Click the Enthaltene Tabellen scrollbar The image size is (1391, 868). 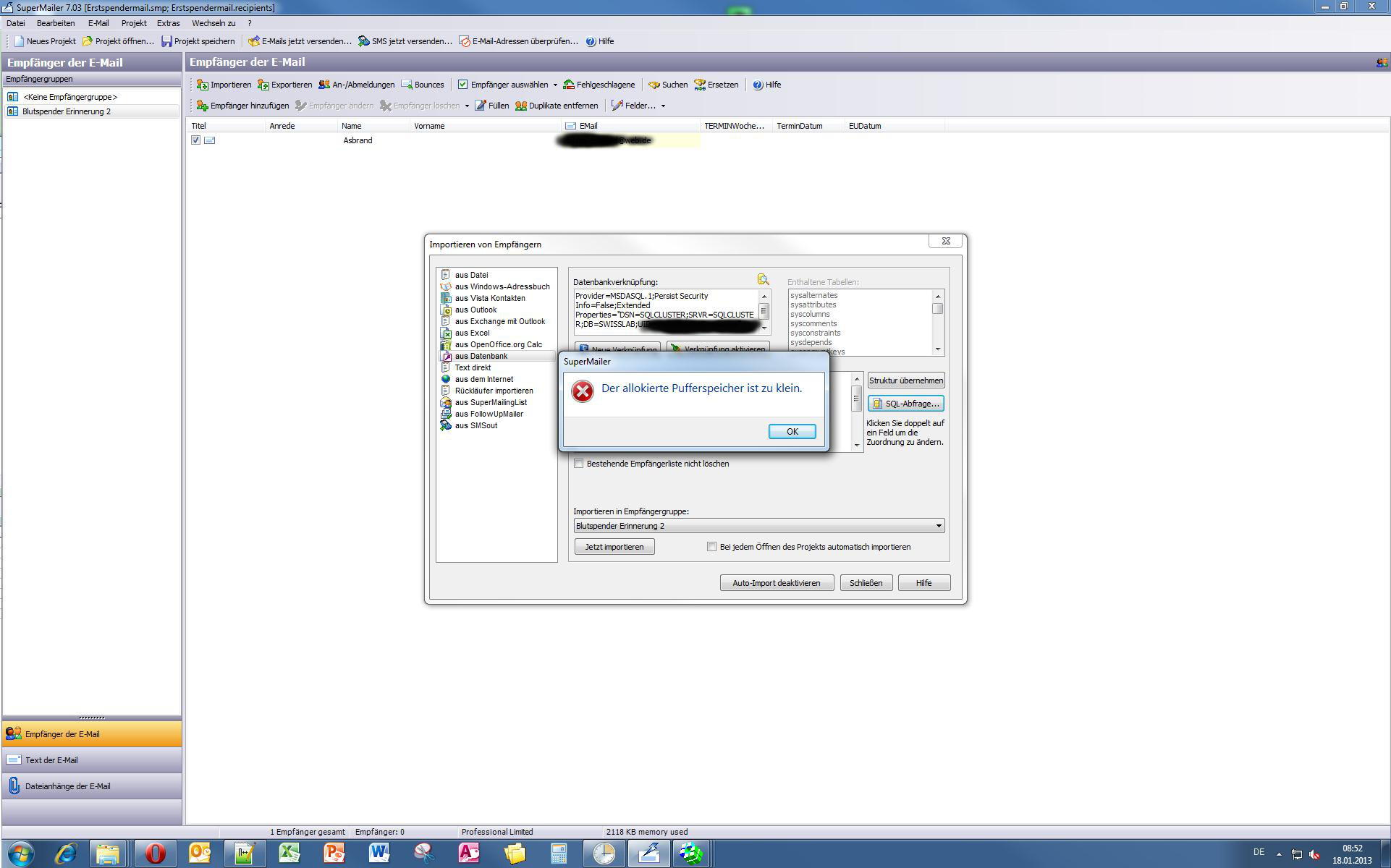coord(938,323)
